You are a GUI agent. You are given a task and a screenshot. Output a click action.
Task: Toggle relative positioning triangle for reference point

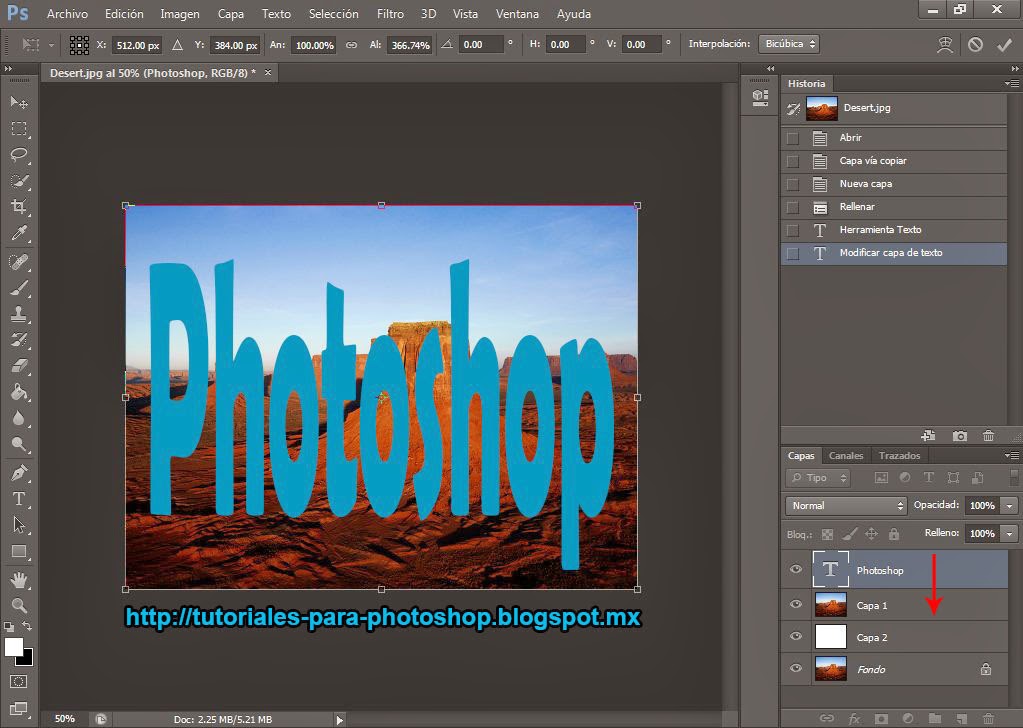point(177,45)
